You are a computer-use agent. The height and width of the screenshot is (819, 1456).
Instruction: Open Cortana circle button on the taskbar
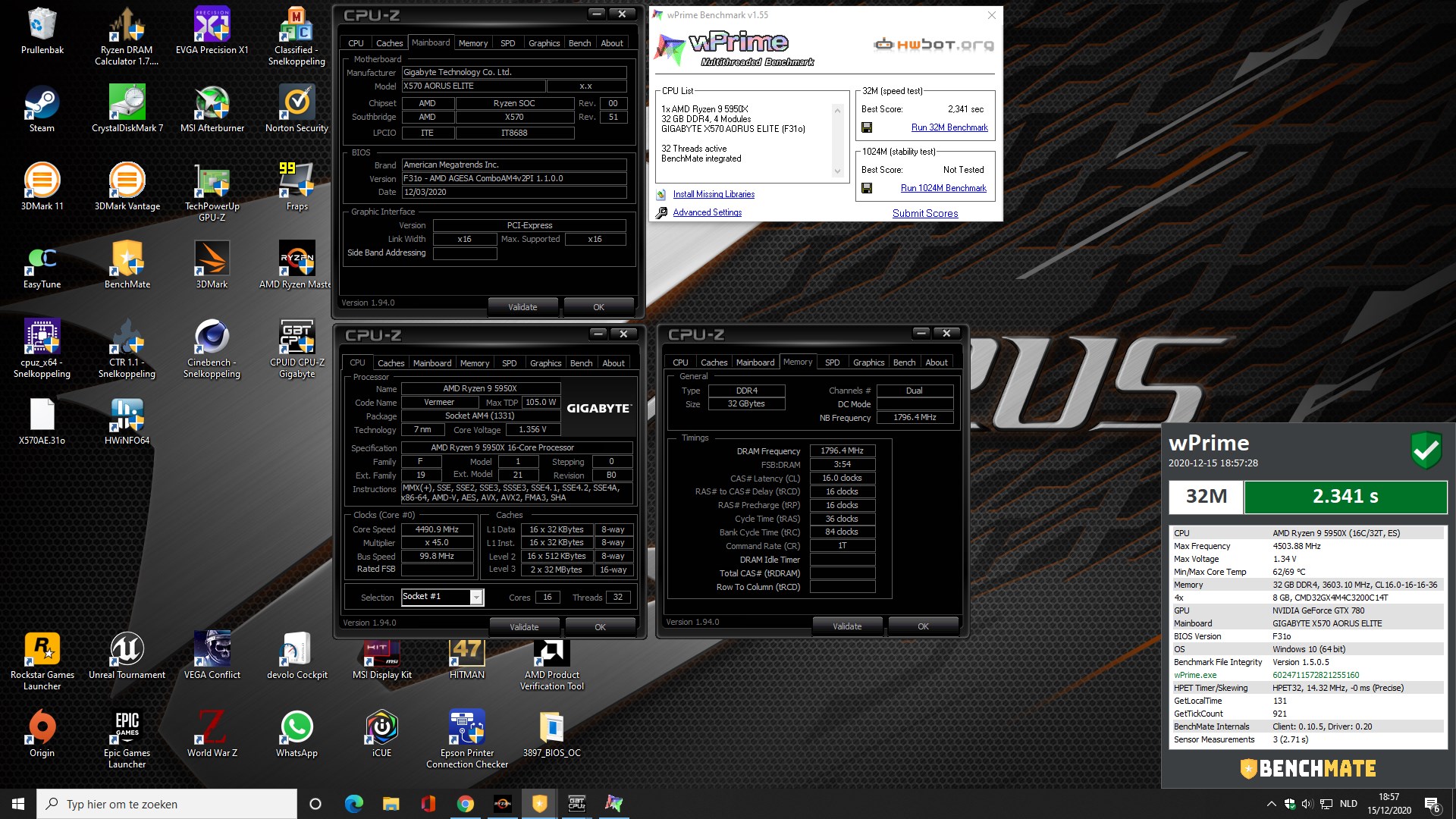[x=315, y=804]
